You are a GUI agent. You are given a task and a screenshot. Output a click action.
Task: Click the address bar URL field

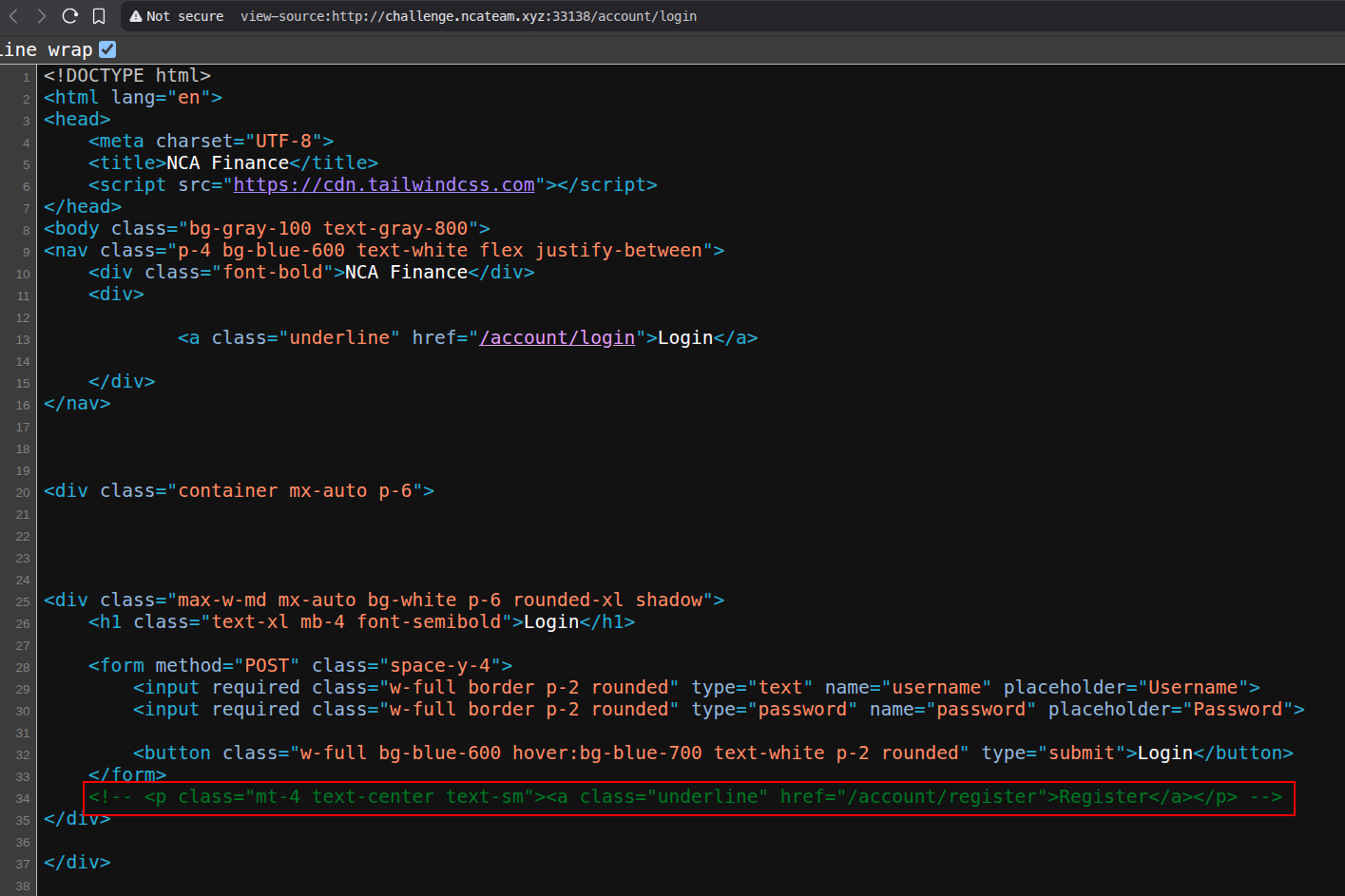click(x=468, y=16)
